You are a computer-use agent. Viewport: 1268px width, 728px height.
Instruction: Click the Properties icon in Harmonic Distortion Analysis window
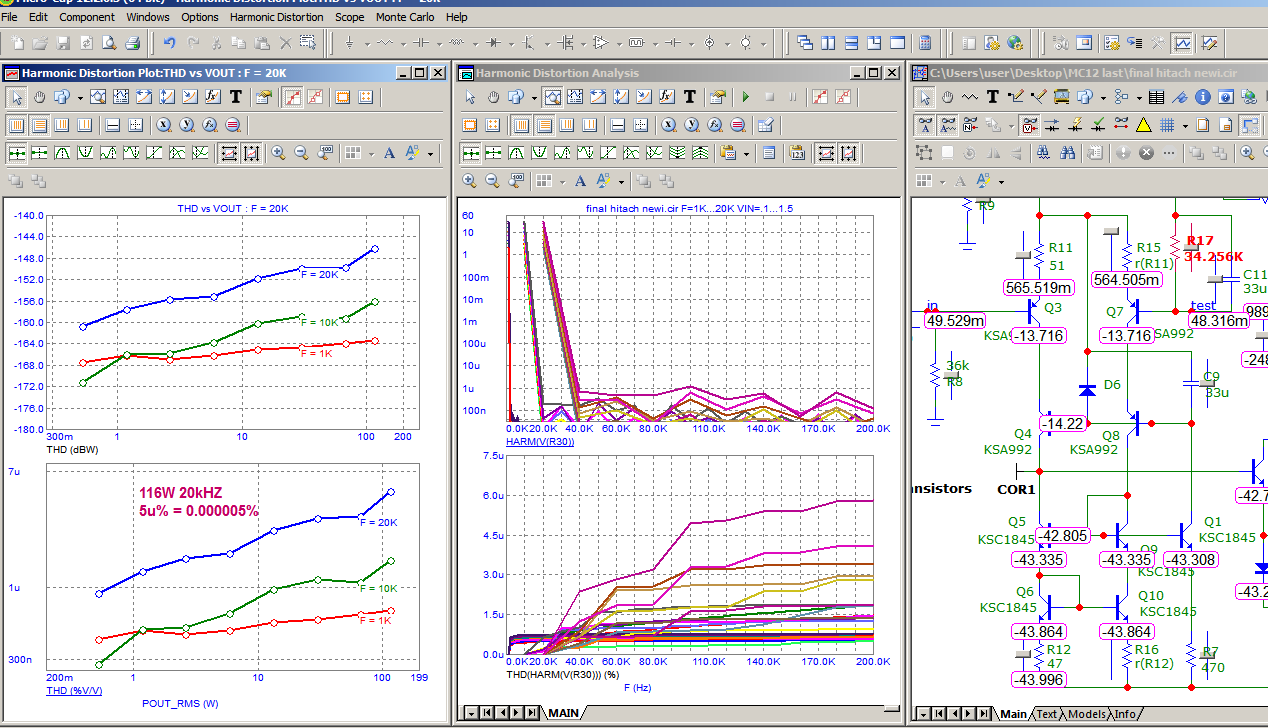[718, 97]
